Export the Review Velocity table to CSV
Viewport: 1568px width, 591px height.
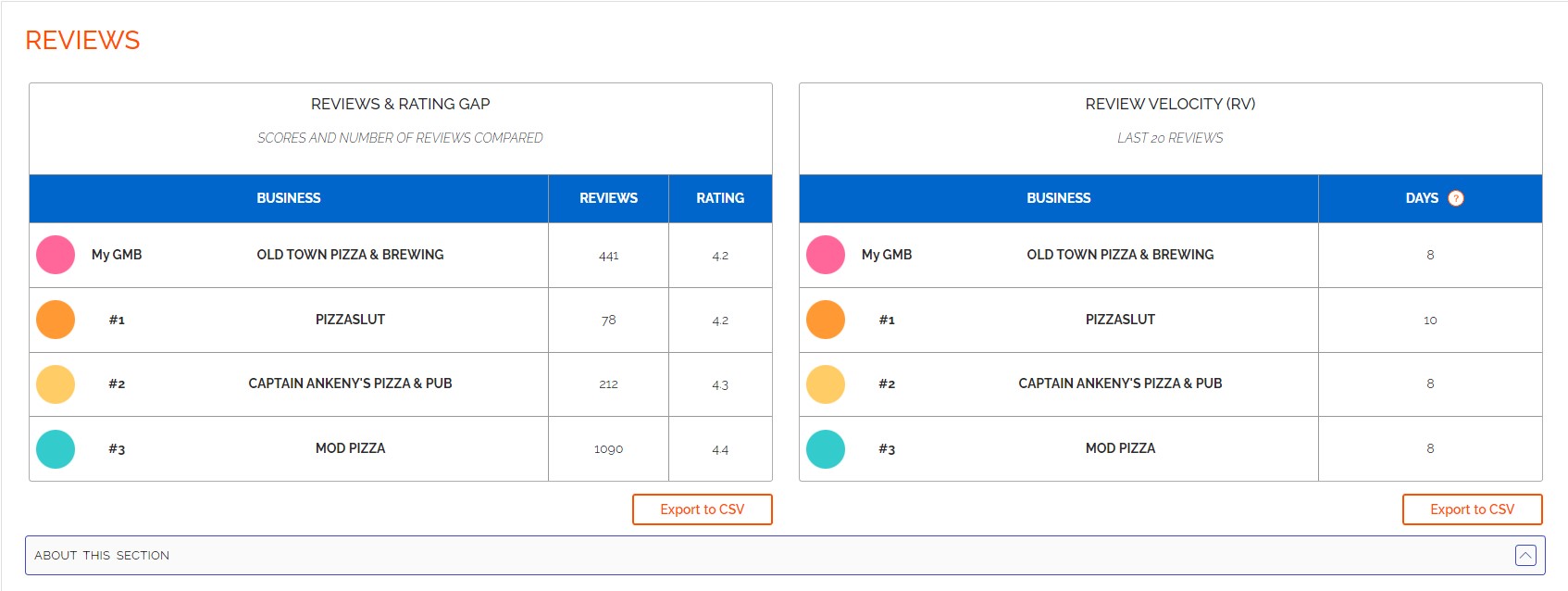pyautogui.click(x=1472, y=509)
